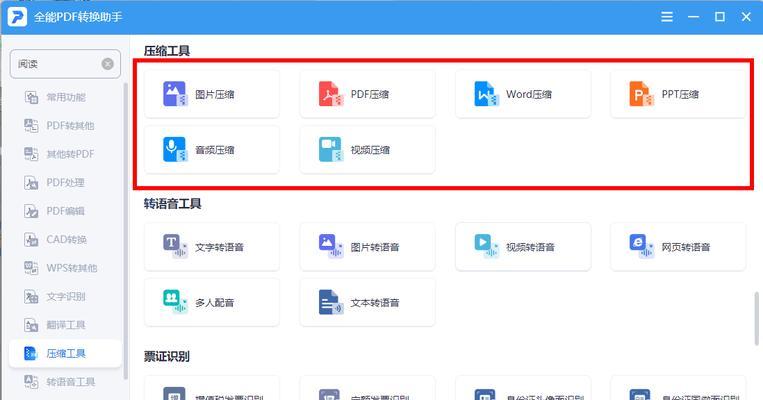Select PDF编辑 in sidebar

[65, 211]
